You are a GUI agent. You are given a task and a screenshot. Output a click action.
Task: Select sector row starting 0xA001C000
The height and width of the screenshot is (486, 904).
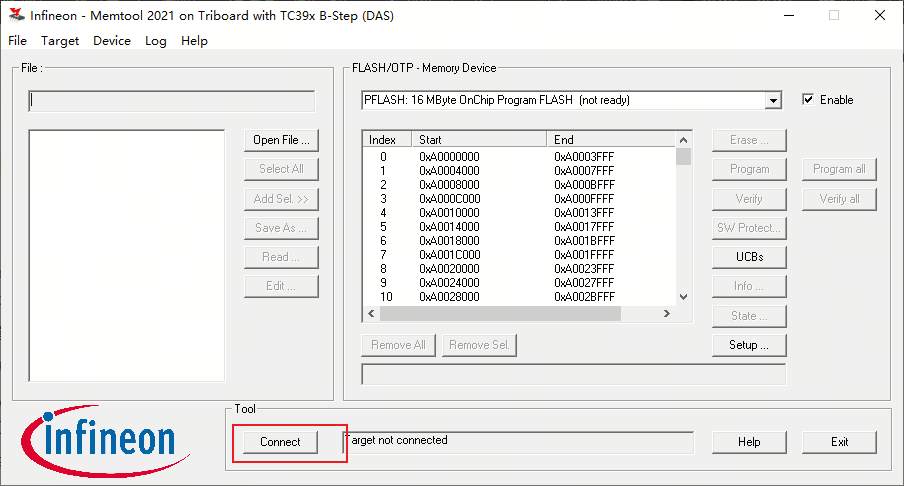point(519,255)
